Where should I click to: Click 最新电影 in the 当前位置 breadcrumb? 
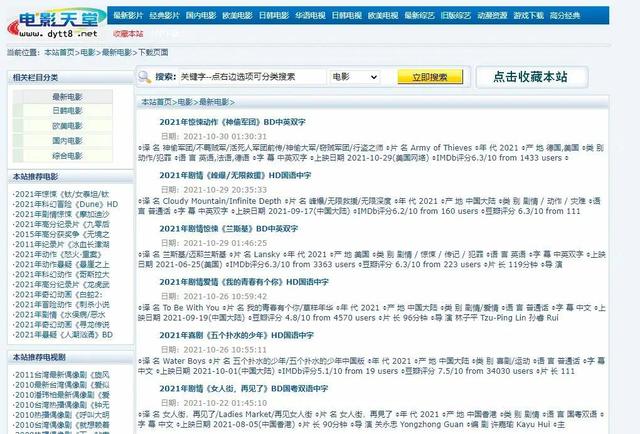click(117, 52)
